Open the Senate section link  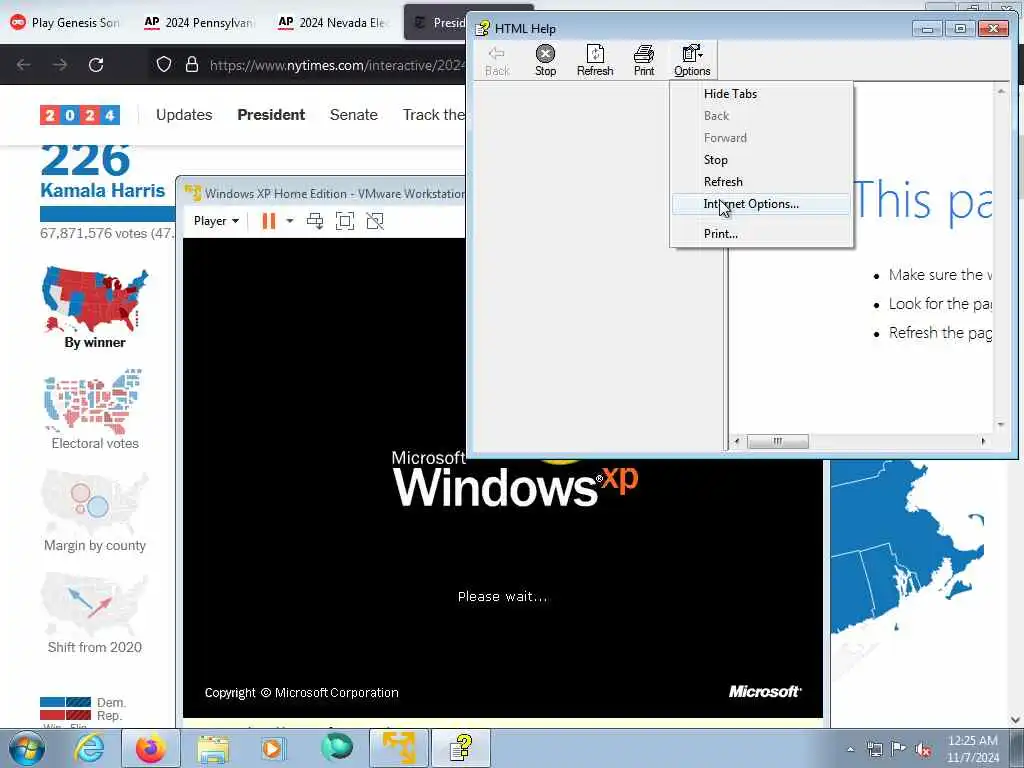[354, 115]
